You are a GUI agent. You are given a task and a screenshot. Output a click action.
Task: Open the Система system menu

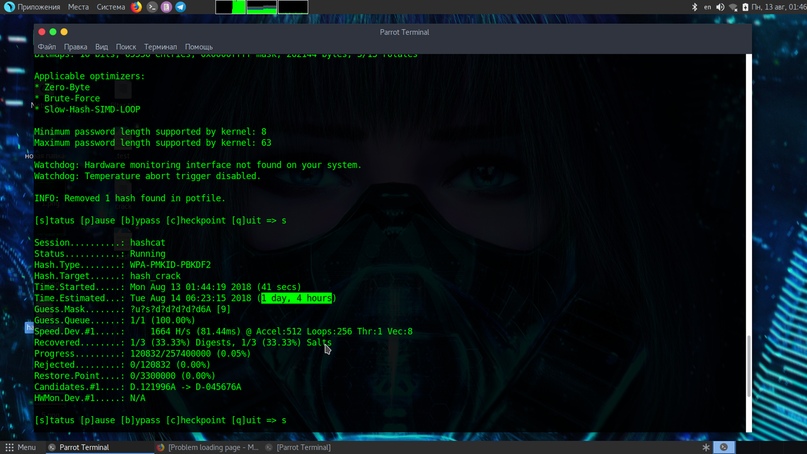[110, 7]
